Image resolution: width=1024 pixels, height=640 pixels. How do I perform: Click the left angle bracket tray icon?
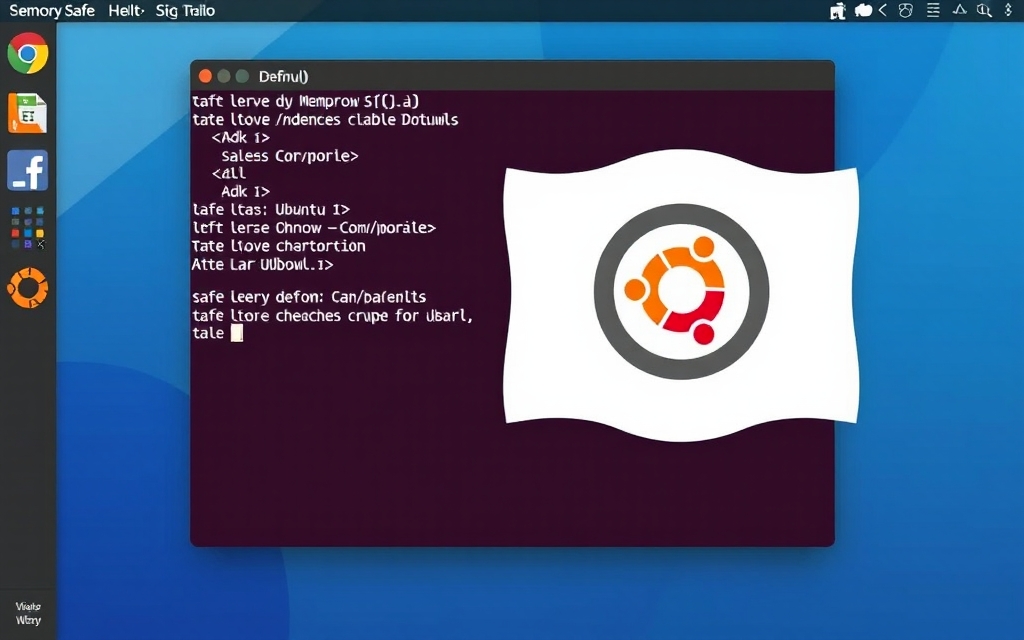click(883, 10)
